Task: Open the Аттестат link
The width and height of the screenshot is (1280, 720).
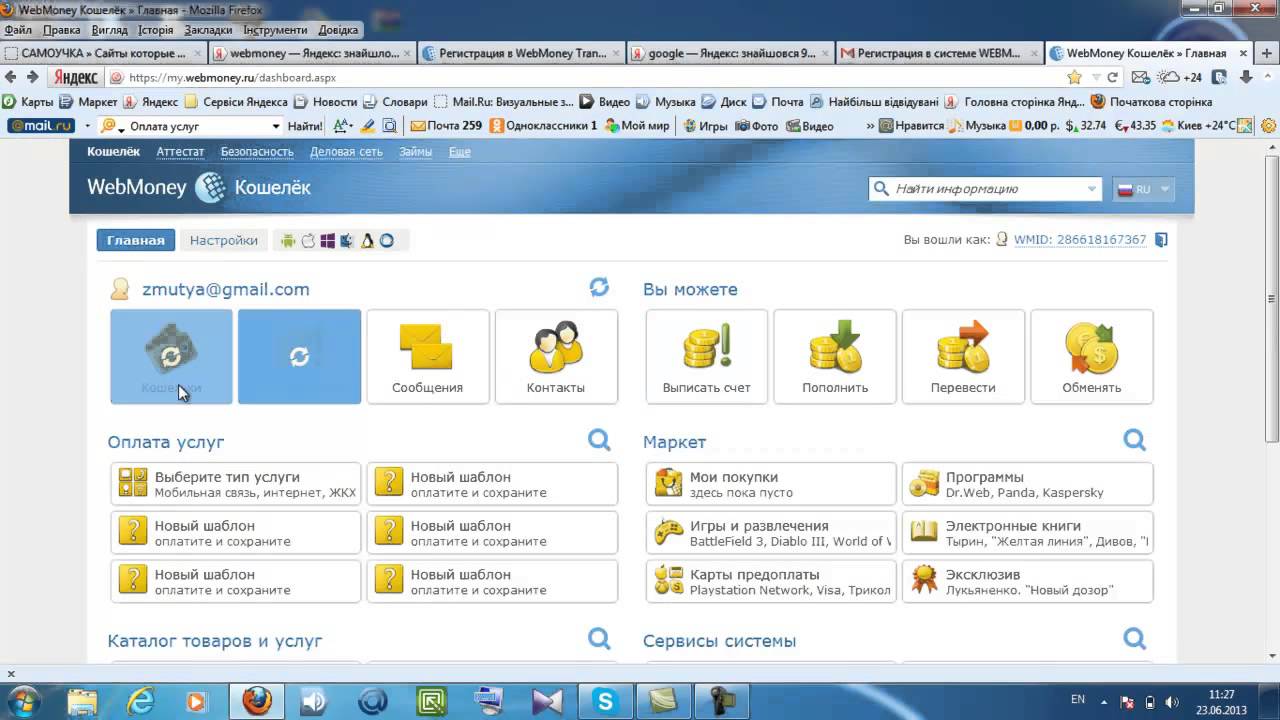Action: pos(180,152)
